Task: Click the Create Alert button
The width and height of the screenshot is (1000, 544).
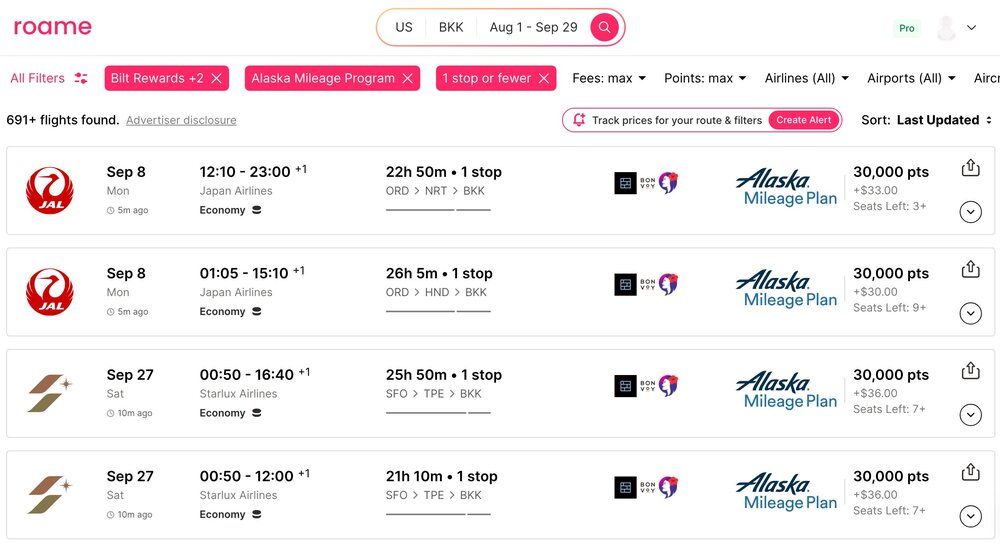Action: coord(804,120)
